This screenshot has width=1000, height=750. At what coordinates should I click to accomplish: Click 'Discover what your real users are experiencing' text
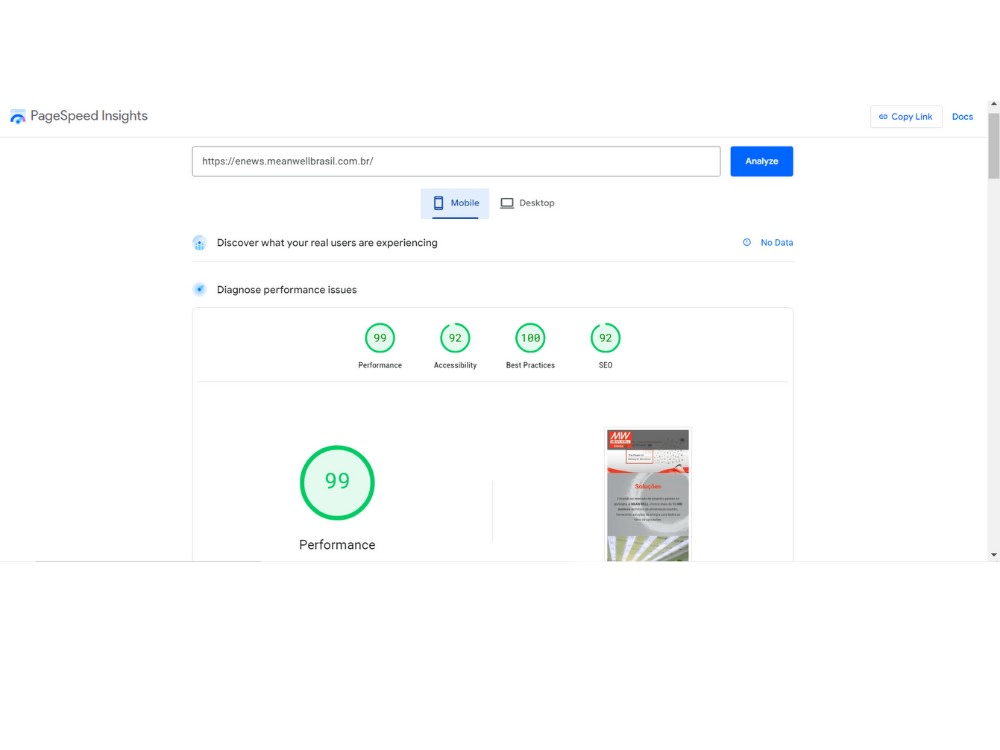pyautogui.click(x=327, y=243)
